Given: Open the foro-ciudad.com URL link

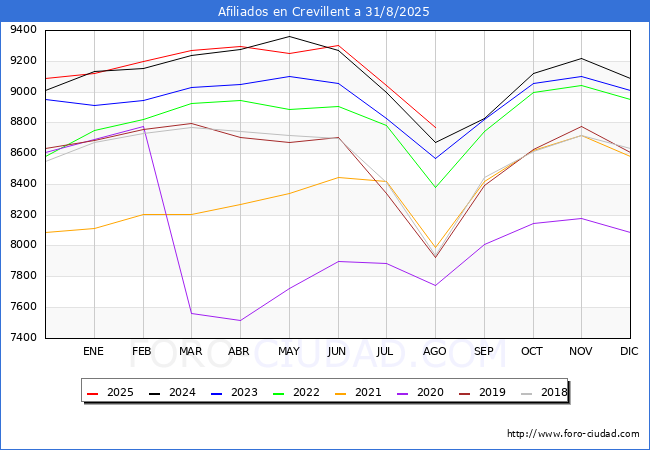Looking at the screenshot, I should pyautogui.click(x=573, y=434).
